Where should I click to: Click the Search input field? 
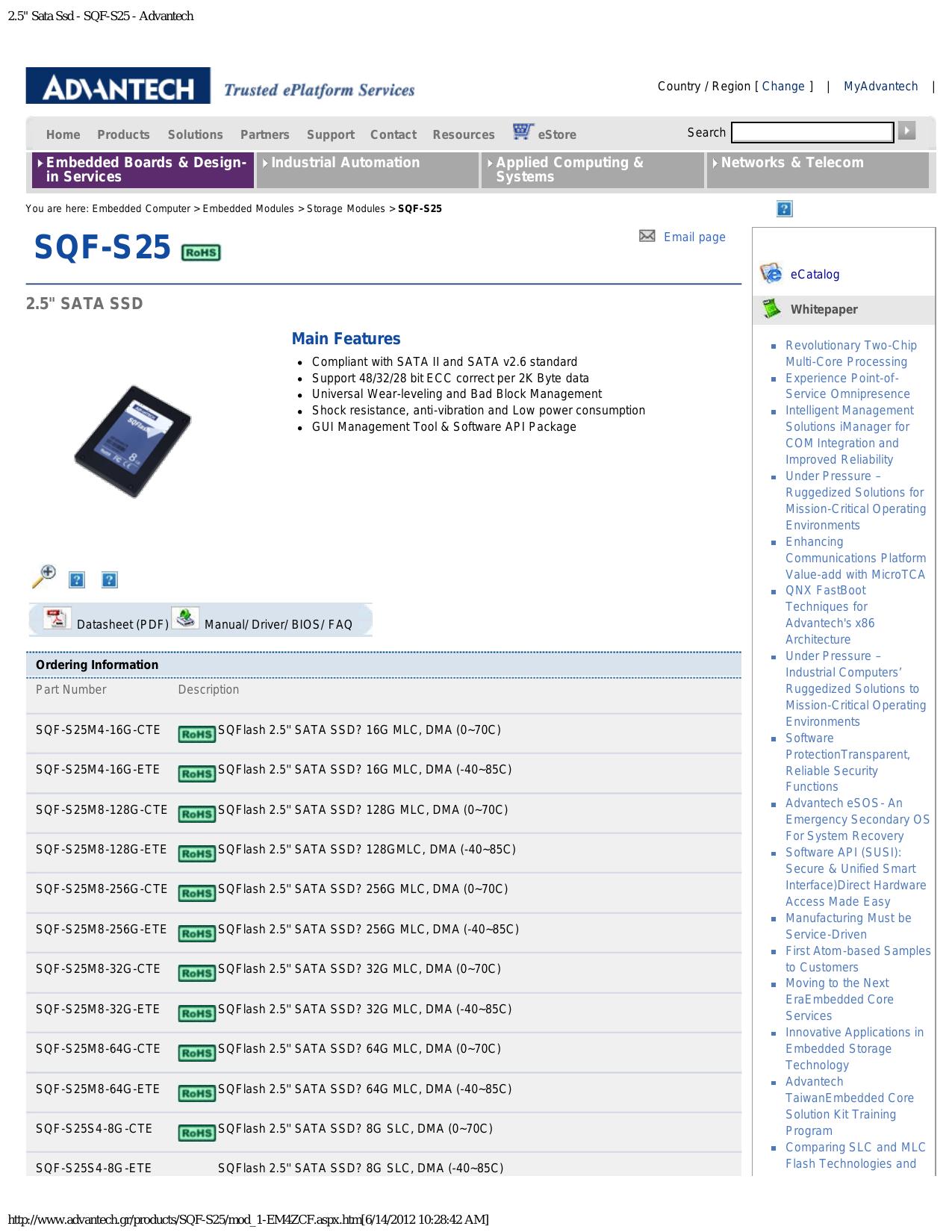[812, 132]
